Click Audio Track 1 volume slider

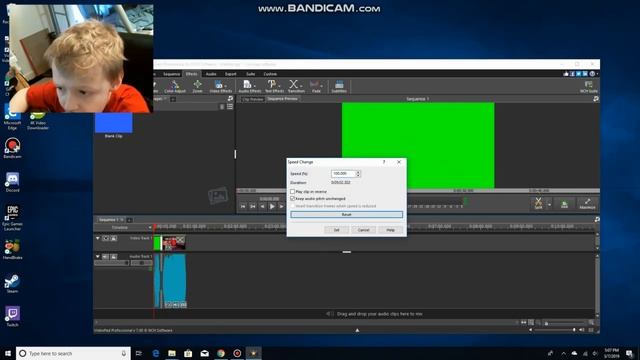pyautogui.click(x=111, y=263)
